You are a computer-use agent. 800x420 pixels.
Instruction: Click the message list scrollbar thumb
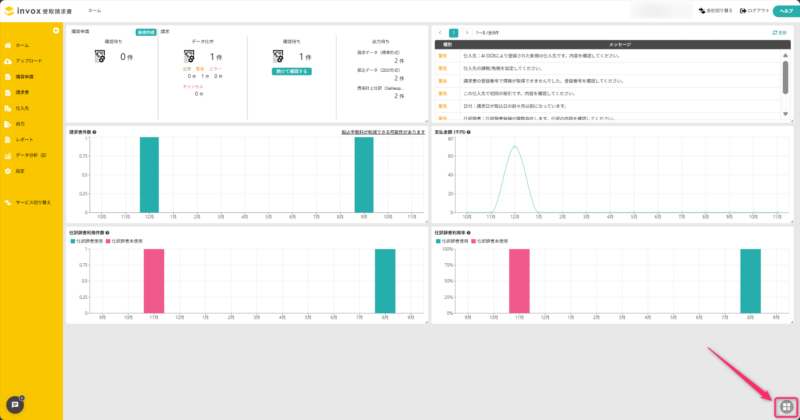click(785, 78)
